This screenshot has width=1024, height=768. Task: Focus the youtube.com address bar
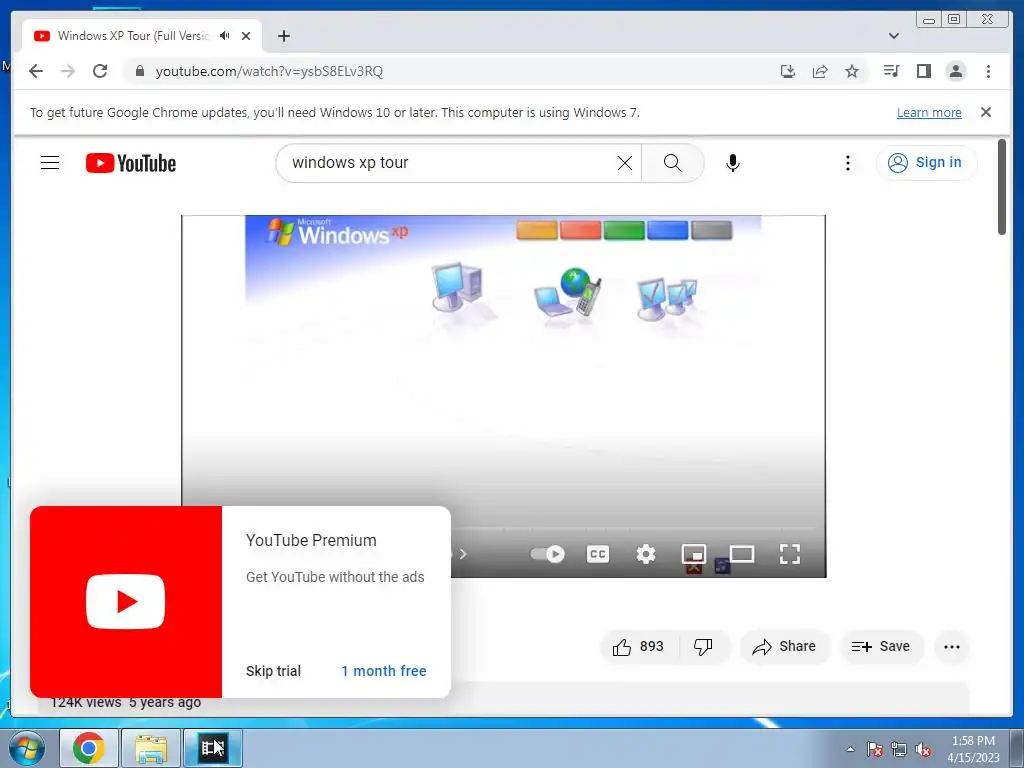click(457, 71)
